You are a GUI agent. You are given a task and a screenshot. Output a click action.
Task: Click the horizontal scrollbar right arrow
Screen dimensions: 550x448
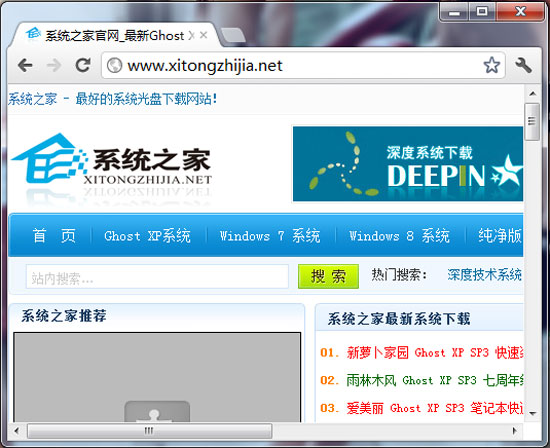pyautogui.click(x=515, y=430)
